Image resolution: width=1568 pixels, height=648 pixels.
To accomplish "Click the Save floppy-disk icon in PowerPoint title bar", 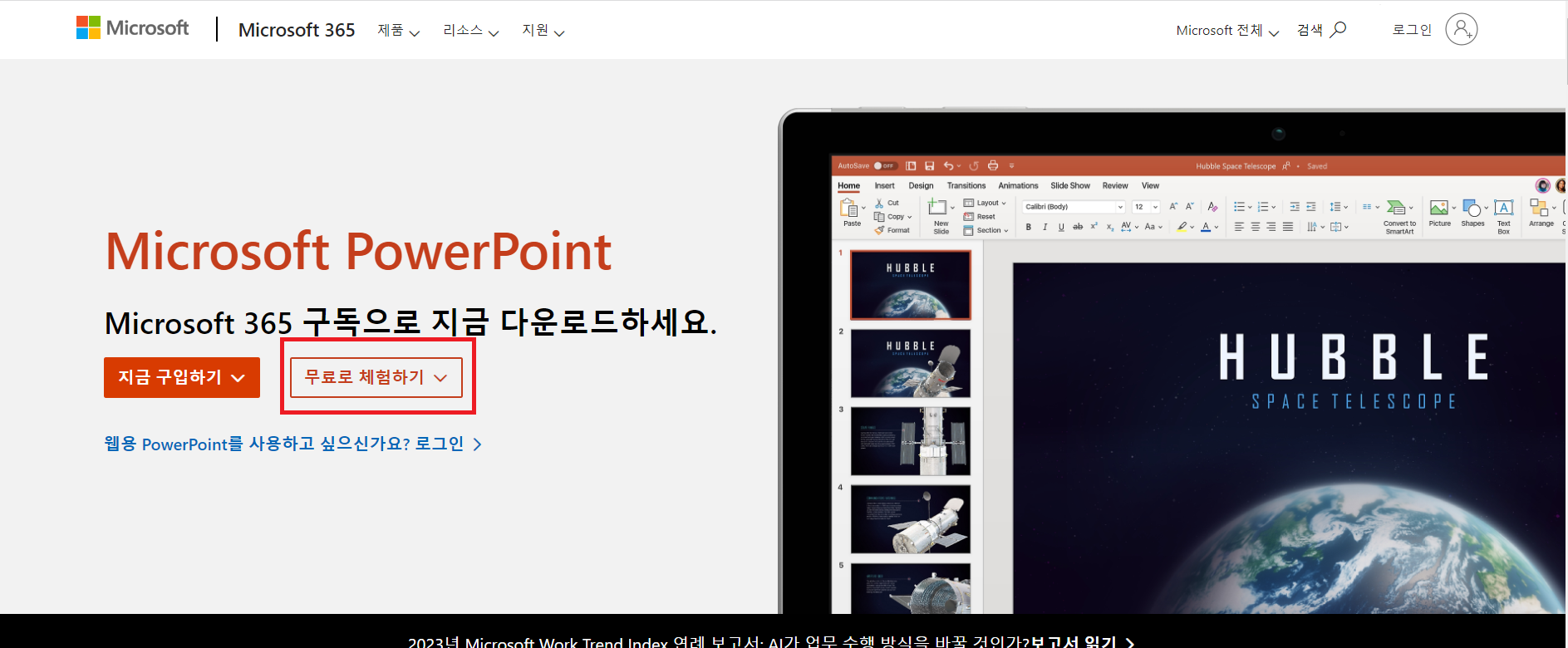I will pyautogui.click(x=929, y=166).
